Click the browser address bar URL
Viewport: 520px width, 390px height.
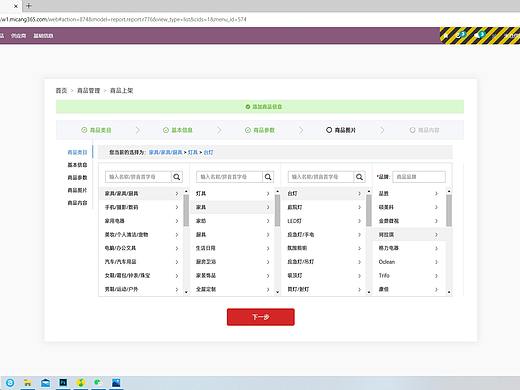pos(123,19)
